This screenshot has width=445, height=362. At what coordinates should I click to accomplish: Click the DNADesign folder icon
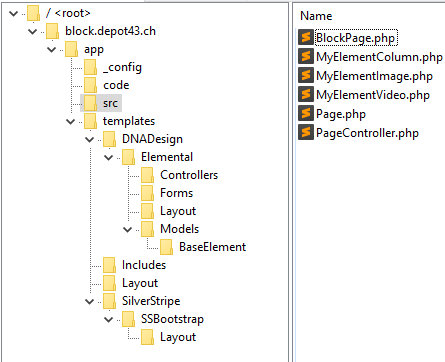click(x=110, y=139)
